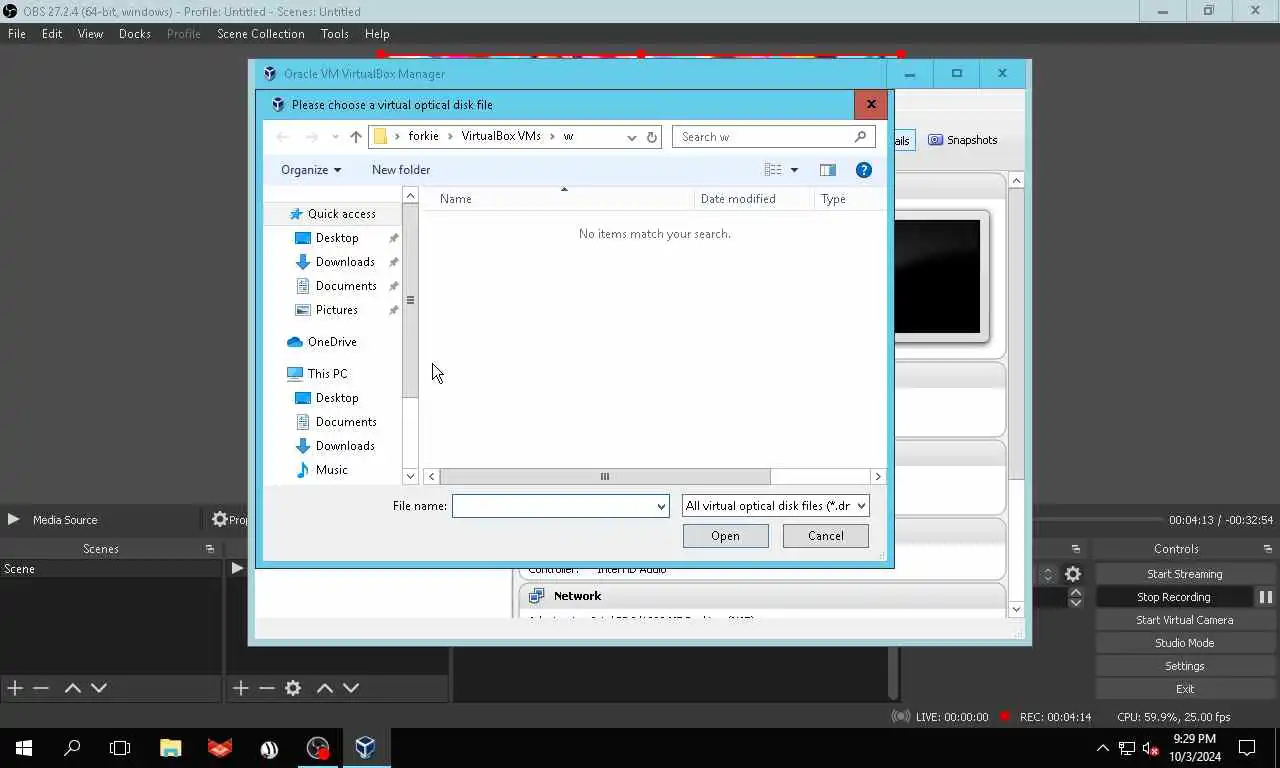Click the search magnifier icon
Image resolution: width=1280 pixels, height=768 pixels.
[x=860, y=137]
